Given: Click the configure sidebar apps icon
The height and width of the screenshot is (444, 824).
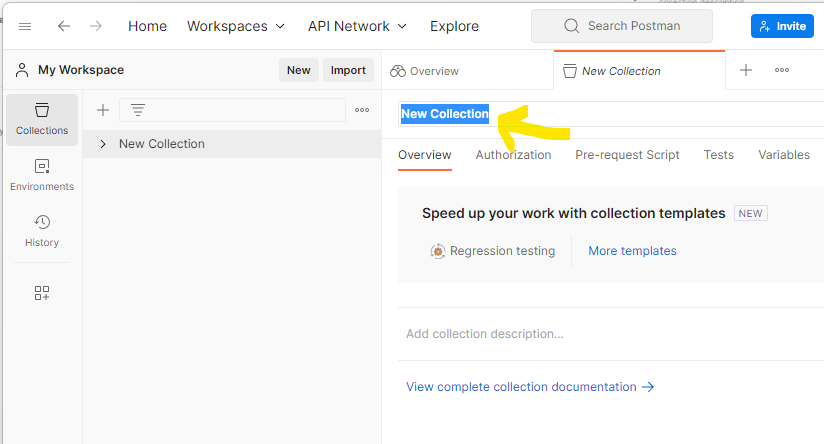Looking at the screenshot, I should (42, 293).
